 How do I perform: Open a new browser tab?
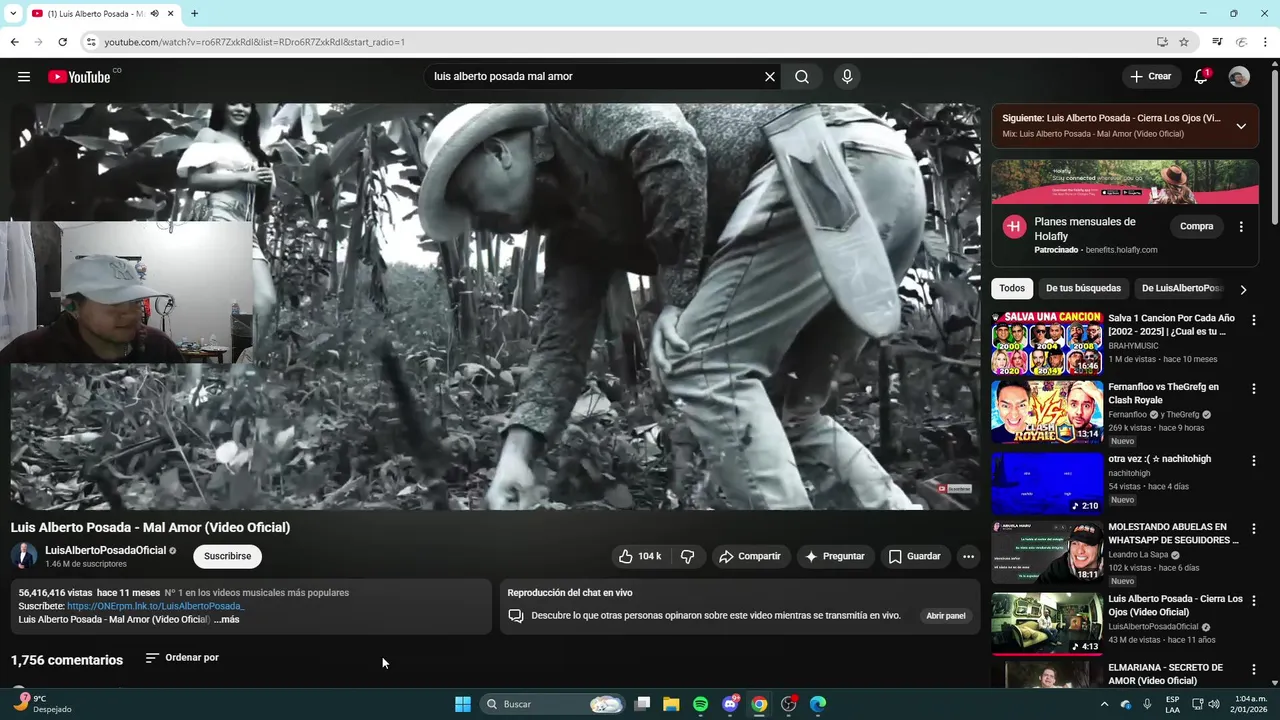(194, 14)
